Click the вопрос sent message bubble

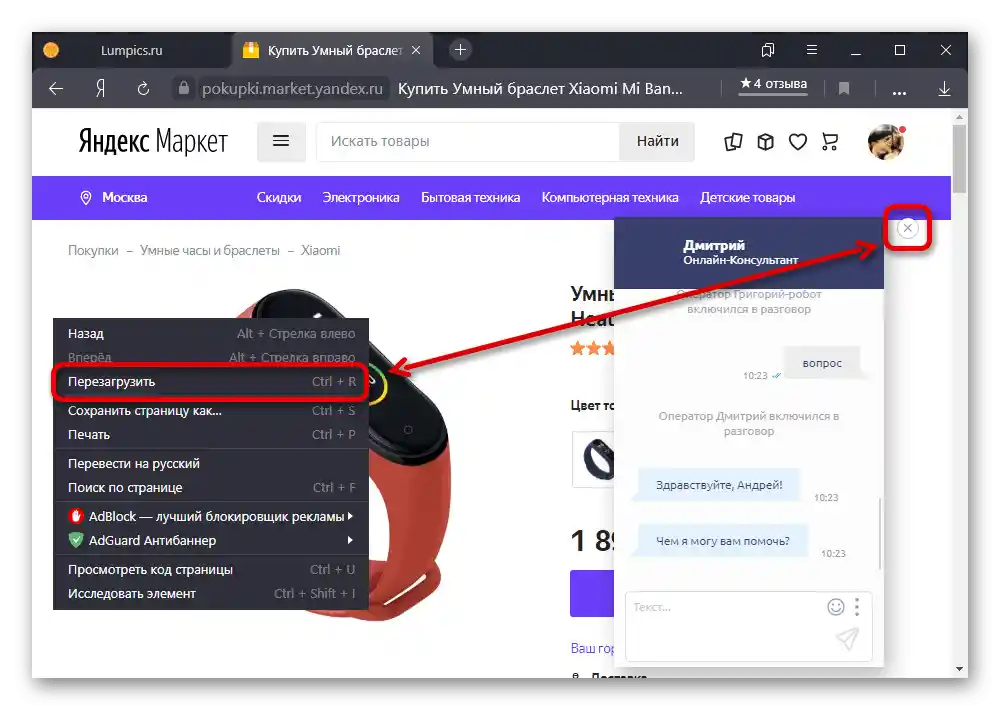coord(822,363)
